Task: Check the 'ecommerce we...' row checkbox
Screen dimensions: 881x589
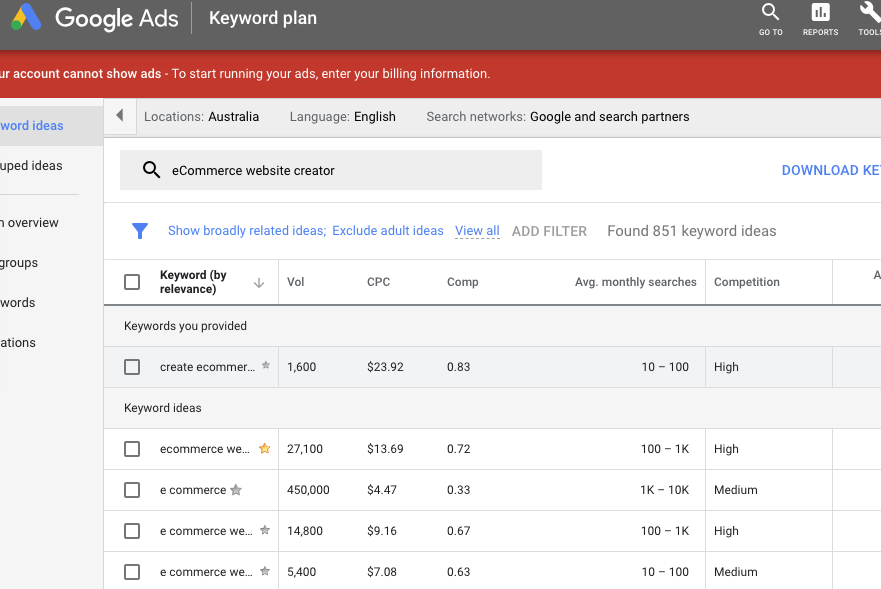Action: [x=132, y=449]
